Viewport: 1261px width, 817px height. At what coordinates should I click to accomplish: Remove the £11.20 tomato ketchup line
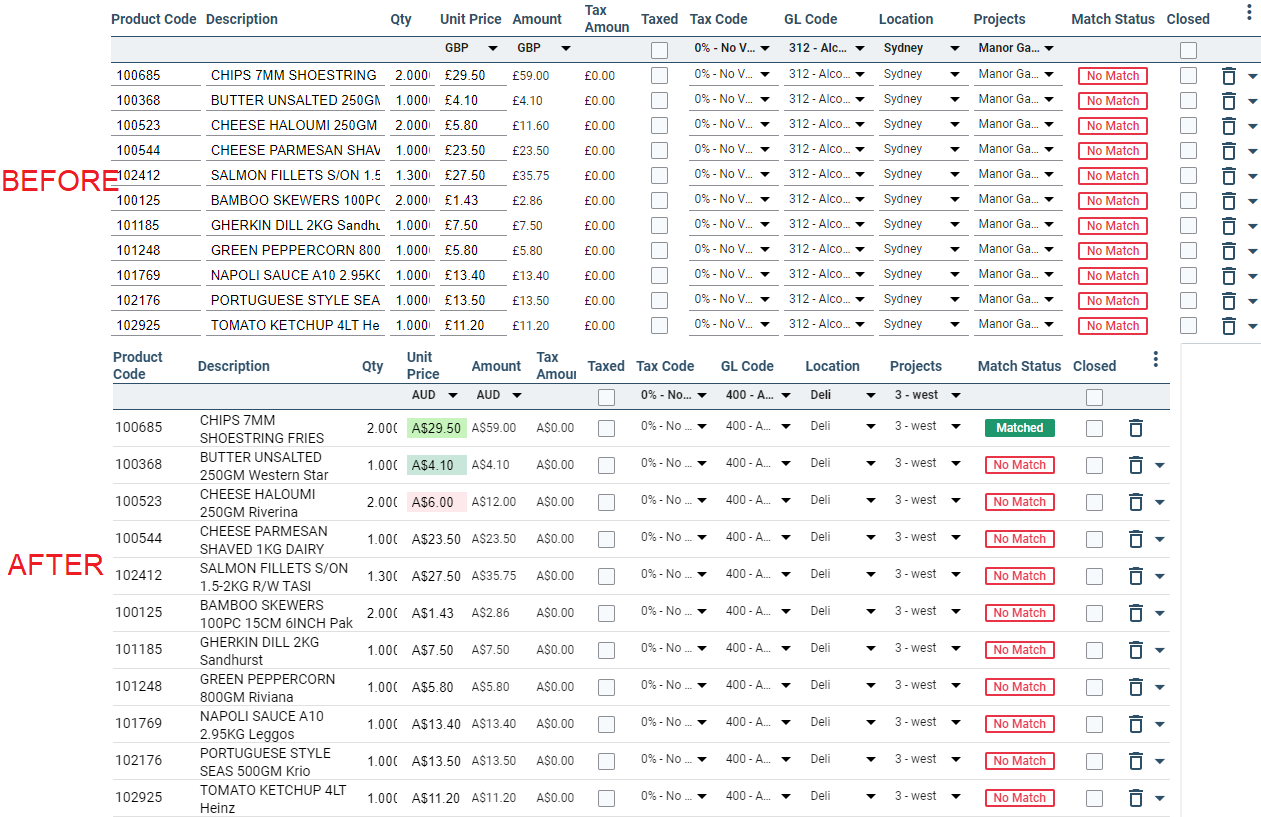pyautogui.click(x=1229, y=326)
